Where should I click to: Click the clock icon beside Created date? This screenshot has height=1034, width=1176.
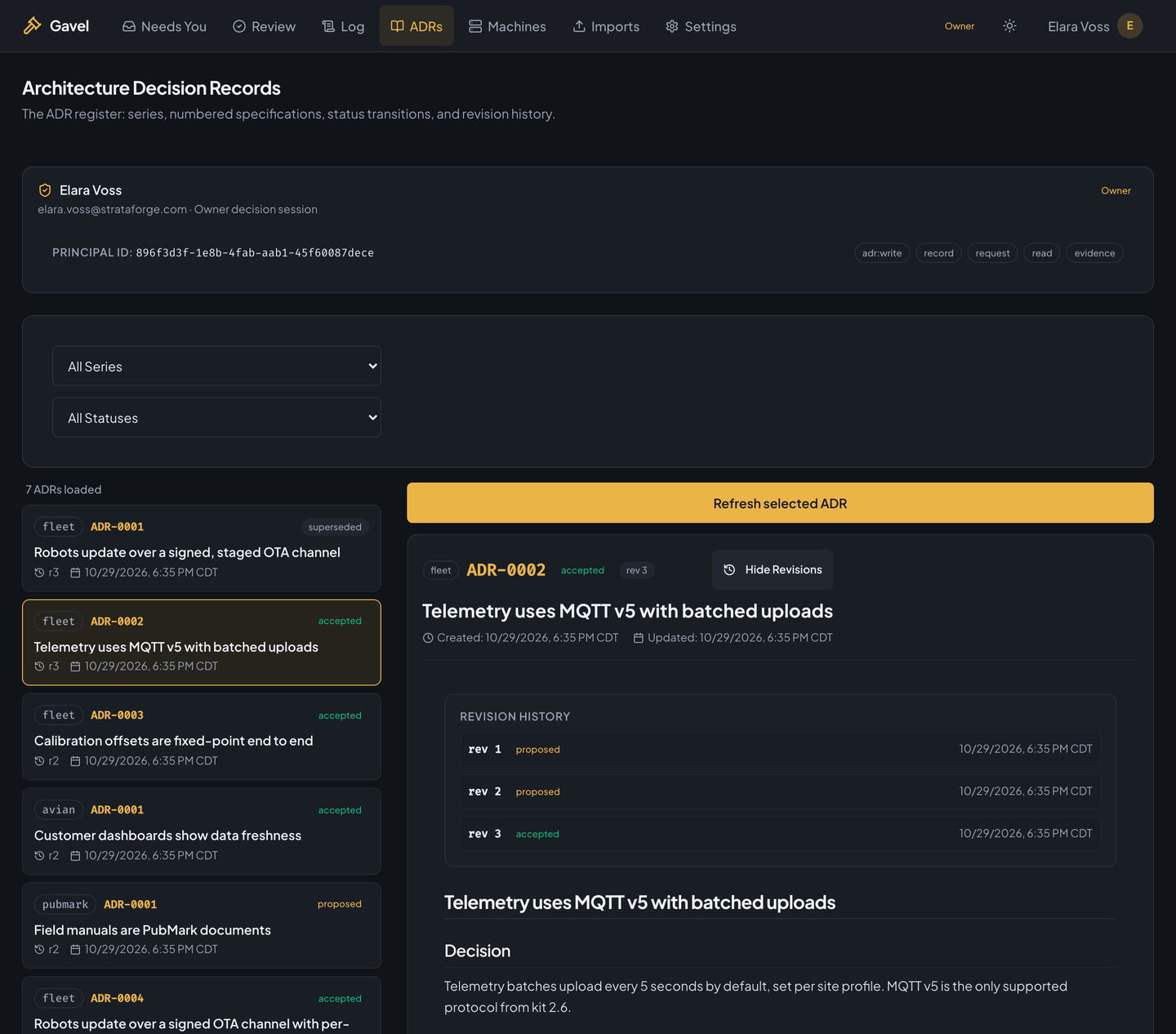[428, 638]
